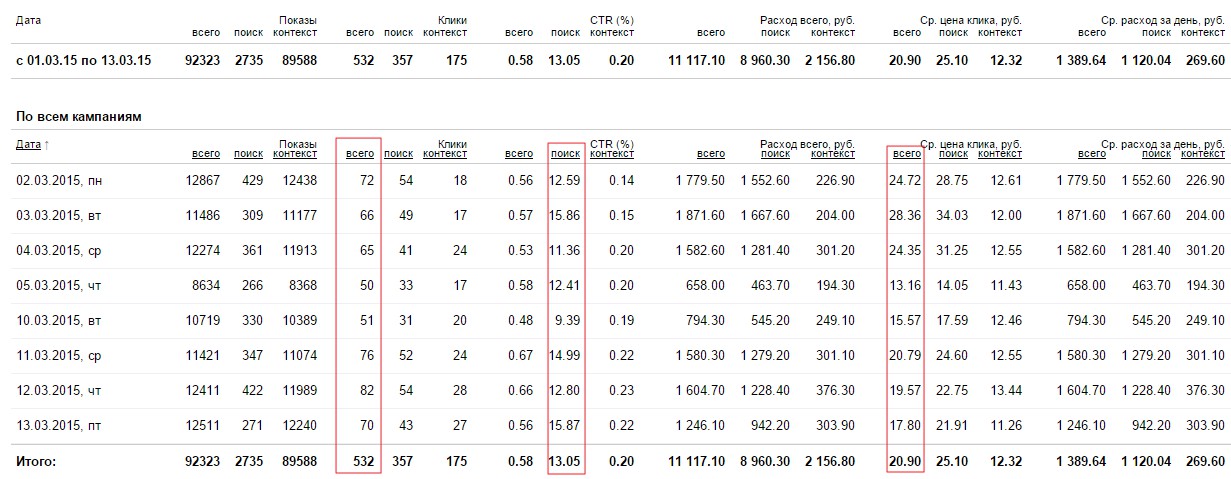This screenshot has height=479, width=1231.
Task: Sort by Показы всего in campaigns table
Action: click(206, 154)
